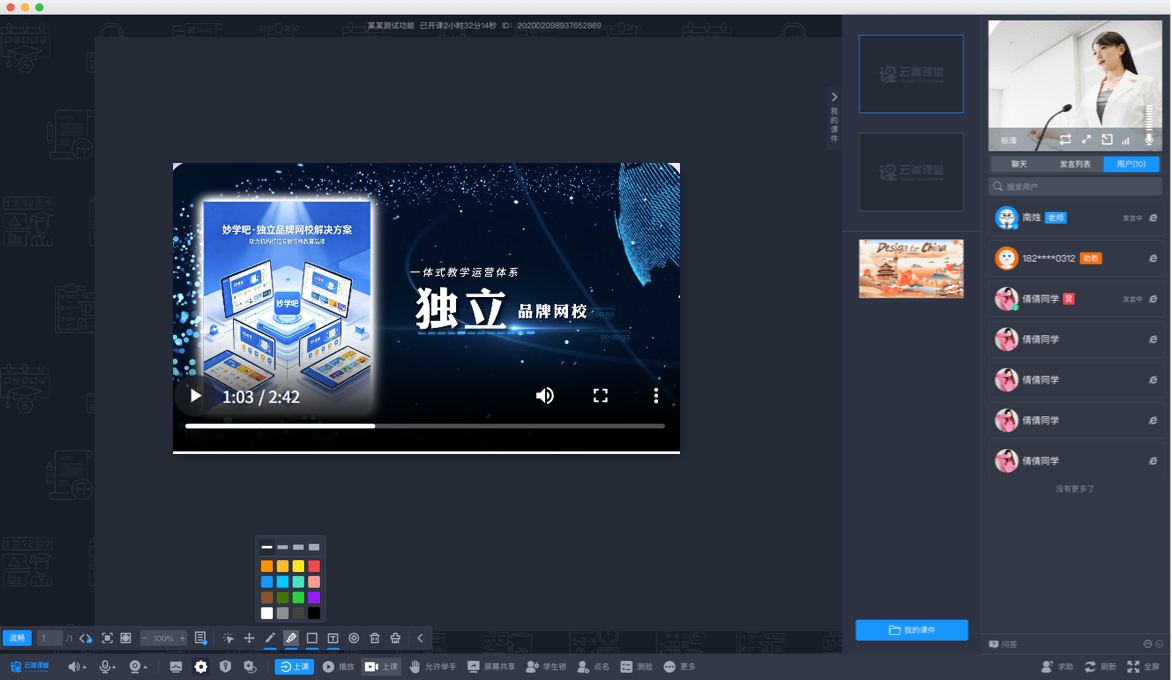This screenshot has height=680, width=1172.
Task: Click 播放 play button in bottom bar
Action: pos(339,667)
